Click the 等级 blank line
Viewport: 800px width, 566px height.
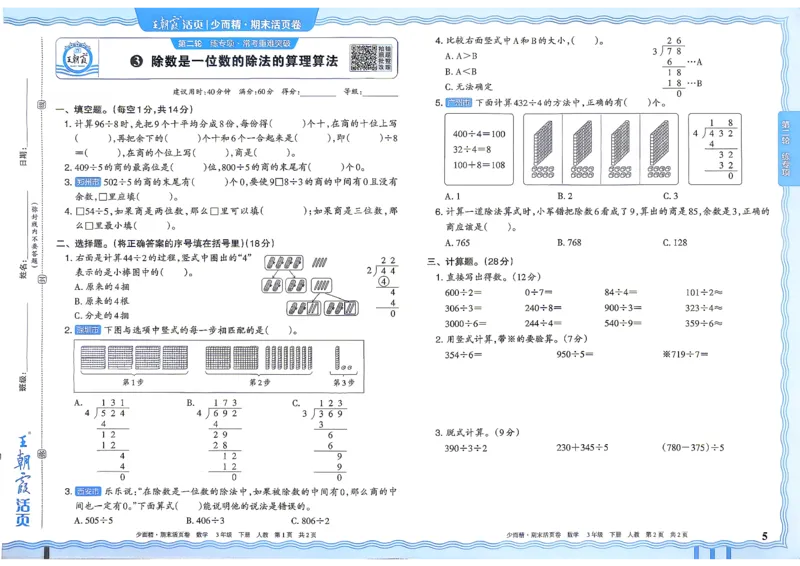point(380,93)
